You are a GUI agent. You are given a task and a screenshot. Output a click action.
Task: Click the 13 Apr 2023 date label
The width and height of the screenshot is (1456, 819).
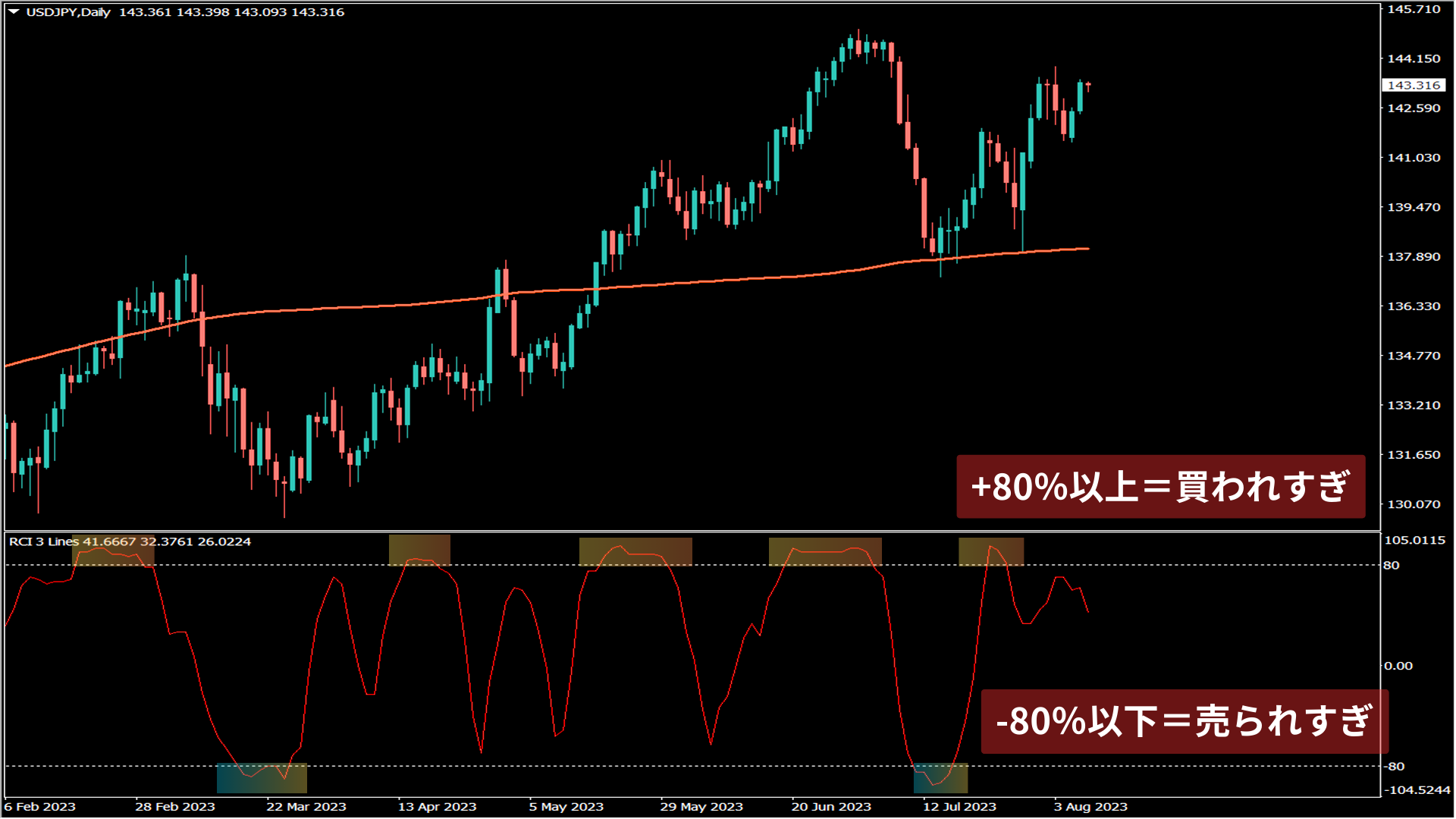tap(438, 807)
